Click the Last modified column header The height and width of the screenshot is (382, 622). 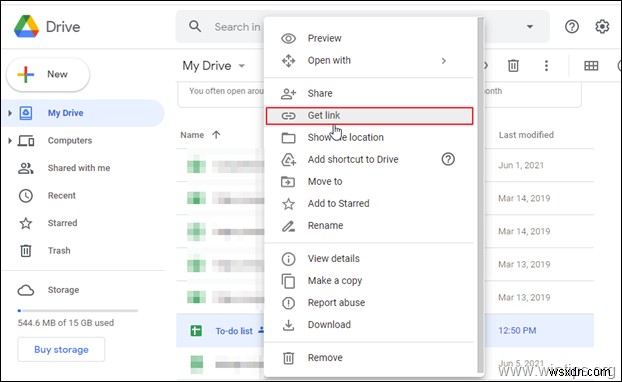tap(526, 135)
